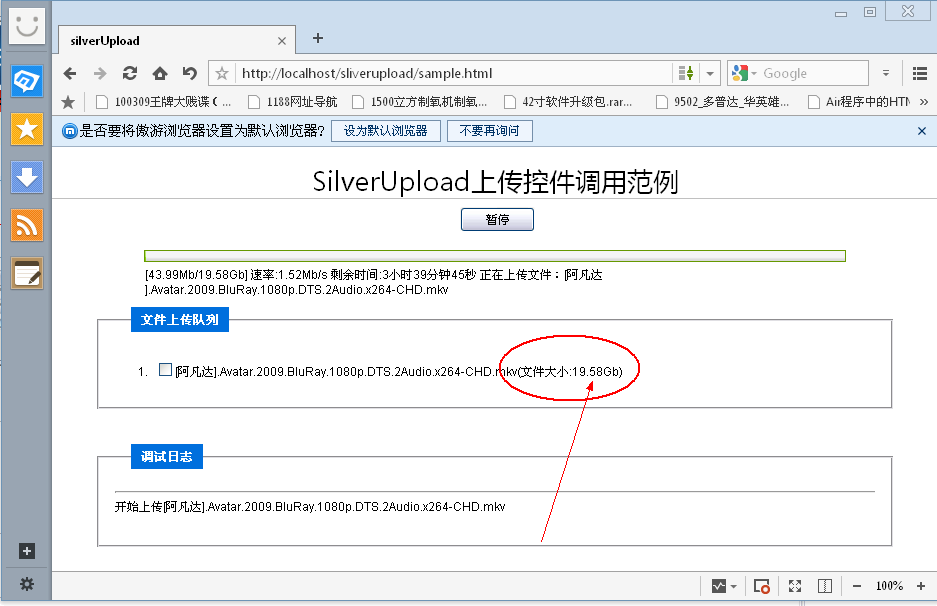Open the Downloads sidebar panel
This screenshot has height=606, width=937.
click(26, 177)
